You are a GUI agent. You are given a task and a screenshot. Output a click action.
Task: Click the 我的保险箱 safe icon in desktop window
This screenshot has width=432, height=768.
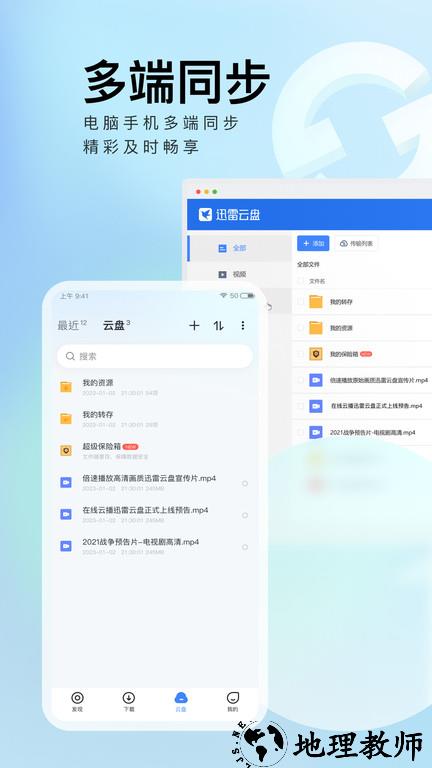point(316,354)
